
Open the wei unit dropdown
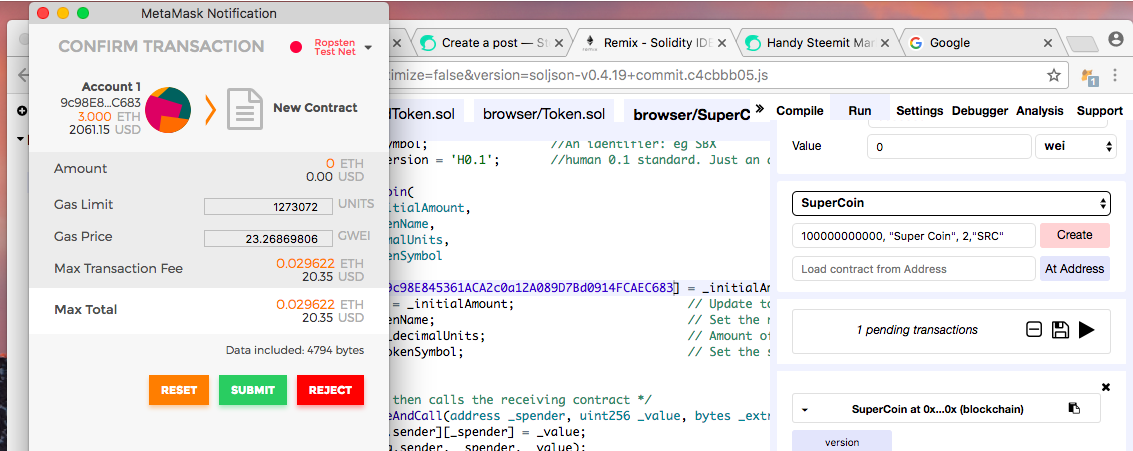[1077, 147]
